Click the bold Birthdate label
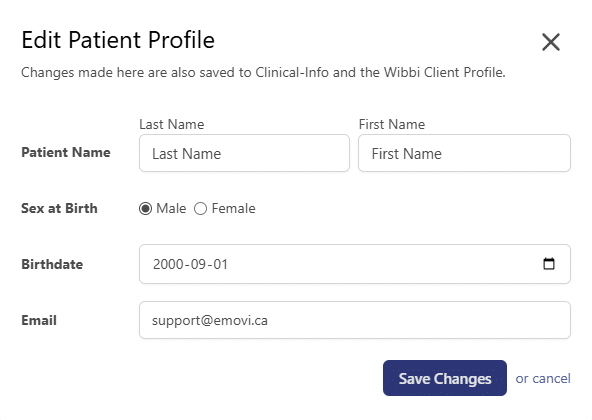The height and width of the screenshot is (420, 592). [x=52, y=264]
